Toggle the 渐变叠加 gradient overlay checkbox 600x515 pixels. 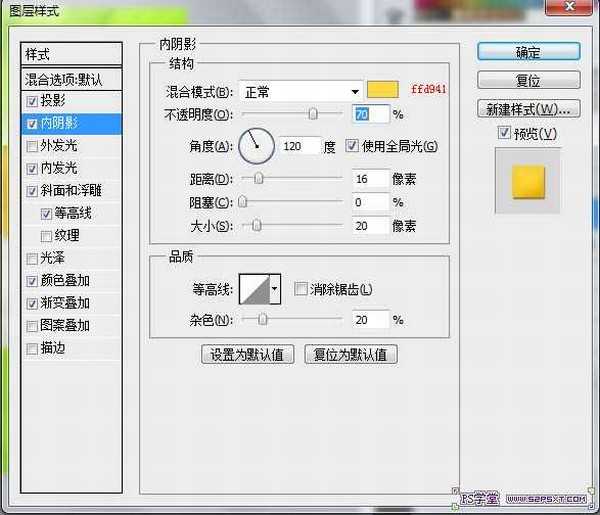[32, 304]
